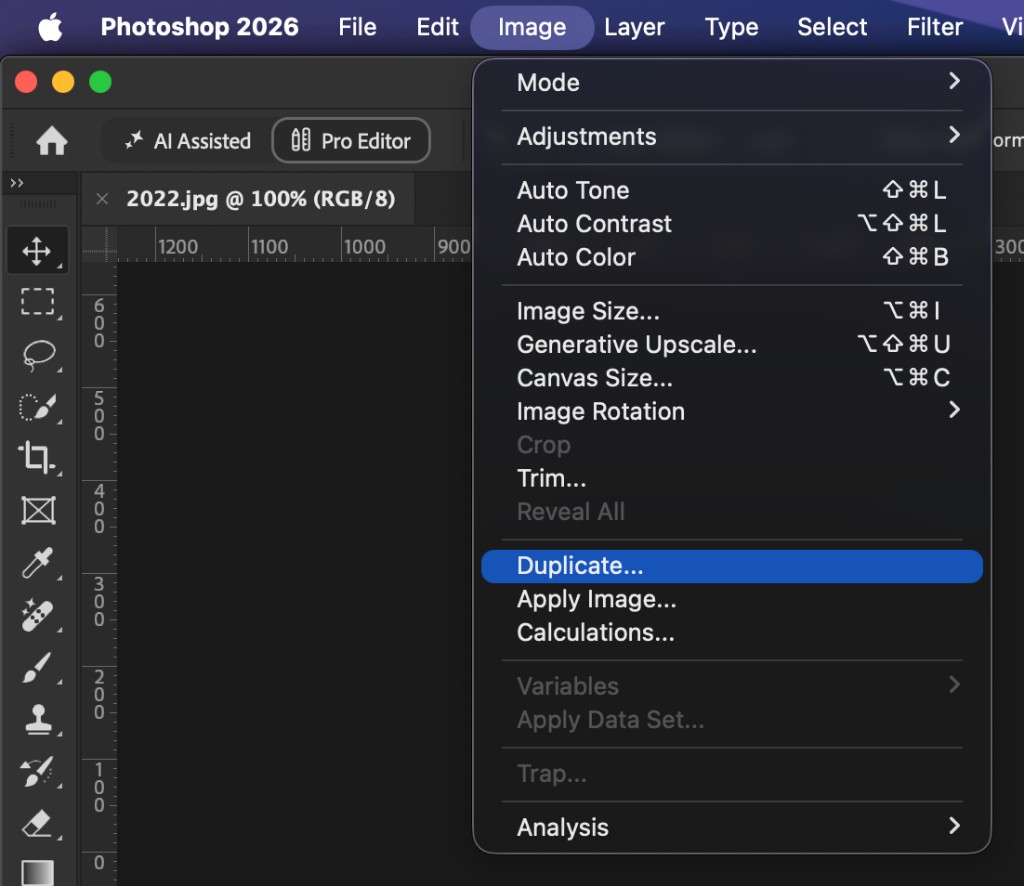
Task: Expand the Mode submenu
Action: (x=732, y=82)
